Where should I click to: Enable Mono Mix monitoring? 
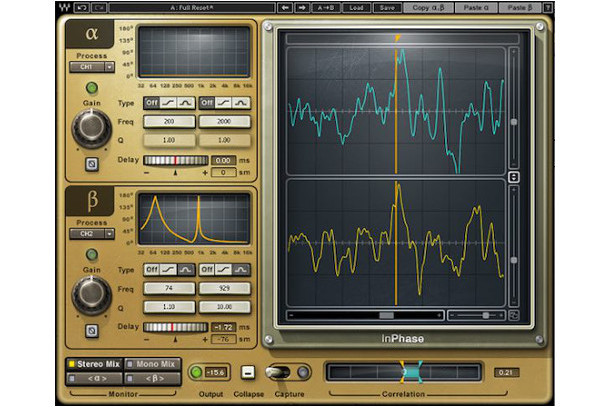coord(152,364)
